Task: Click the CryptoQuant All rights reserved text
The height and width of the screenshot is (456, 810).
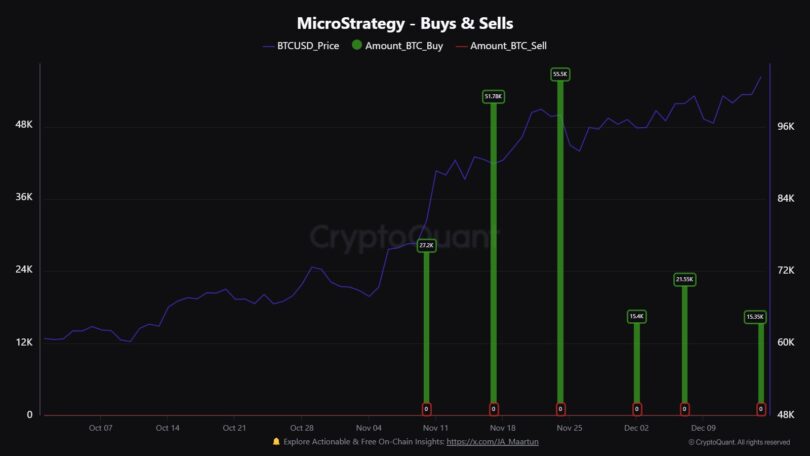Action: click(739, 442)
